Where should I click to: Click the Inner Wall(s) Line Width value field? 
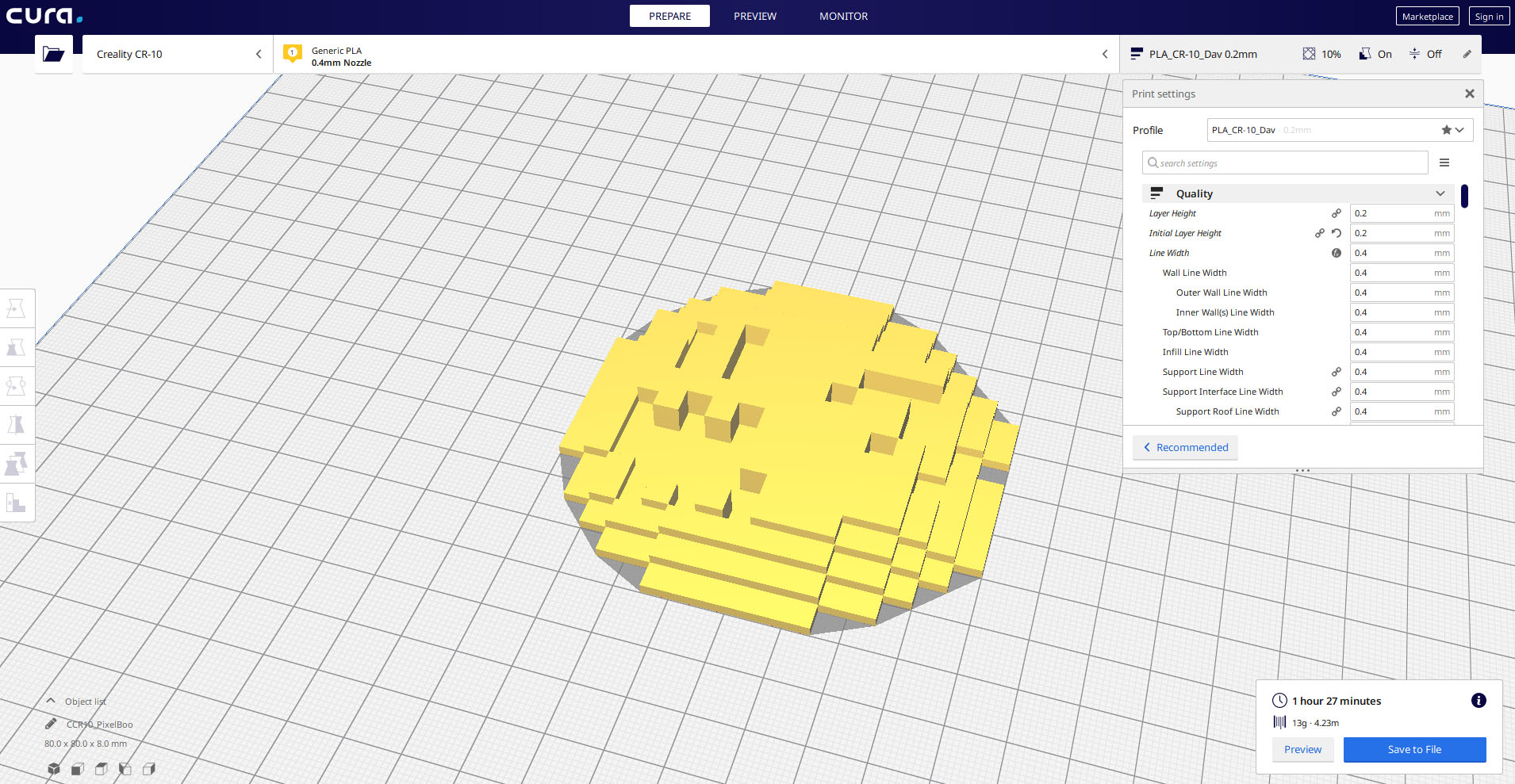[x=1402, y=312]
